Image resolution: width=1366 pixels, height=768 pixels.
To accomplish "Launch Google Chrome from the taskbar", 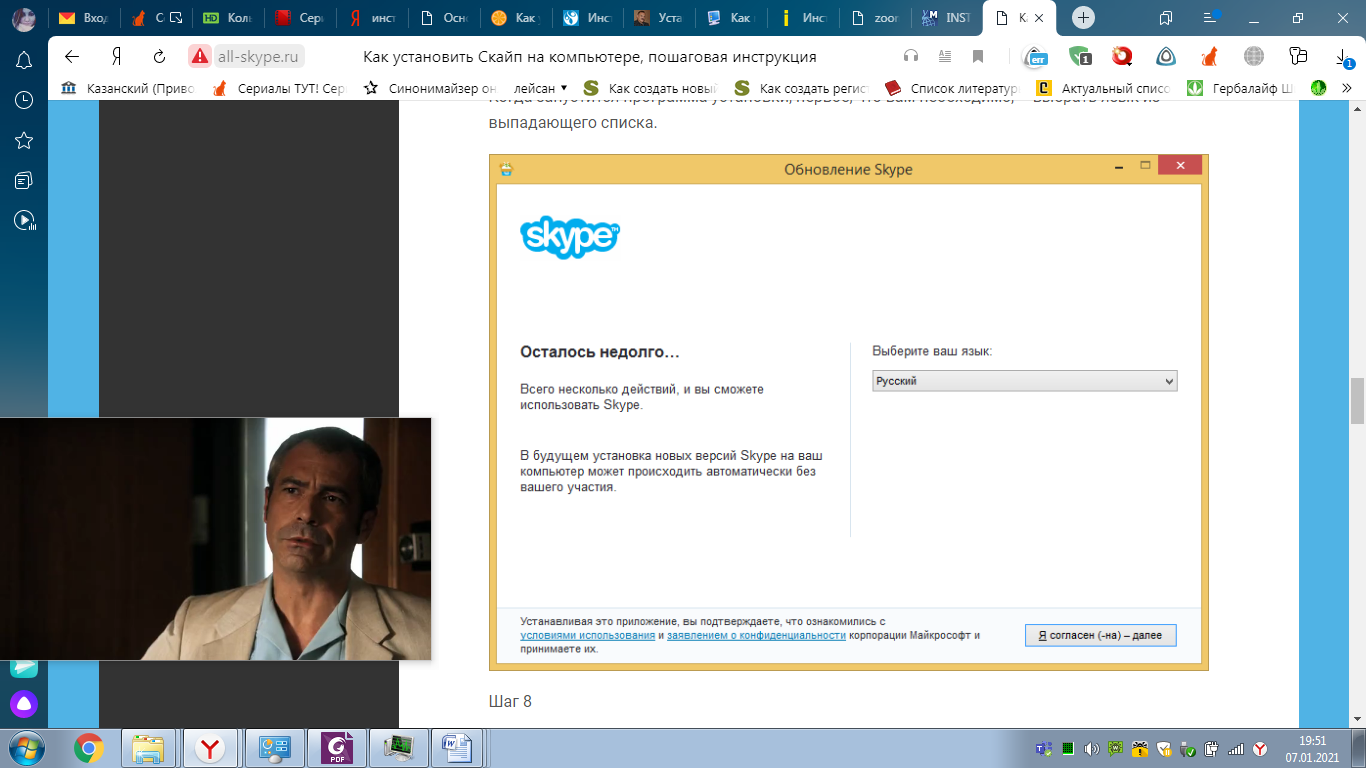I will click(x=89, y=747).
